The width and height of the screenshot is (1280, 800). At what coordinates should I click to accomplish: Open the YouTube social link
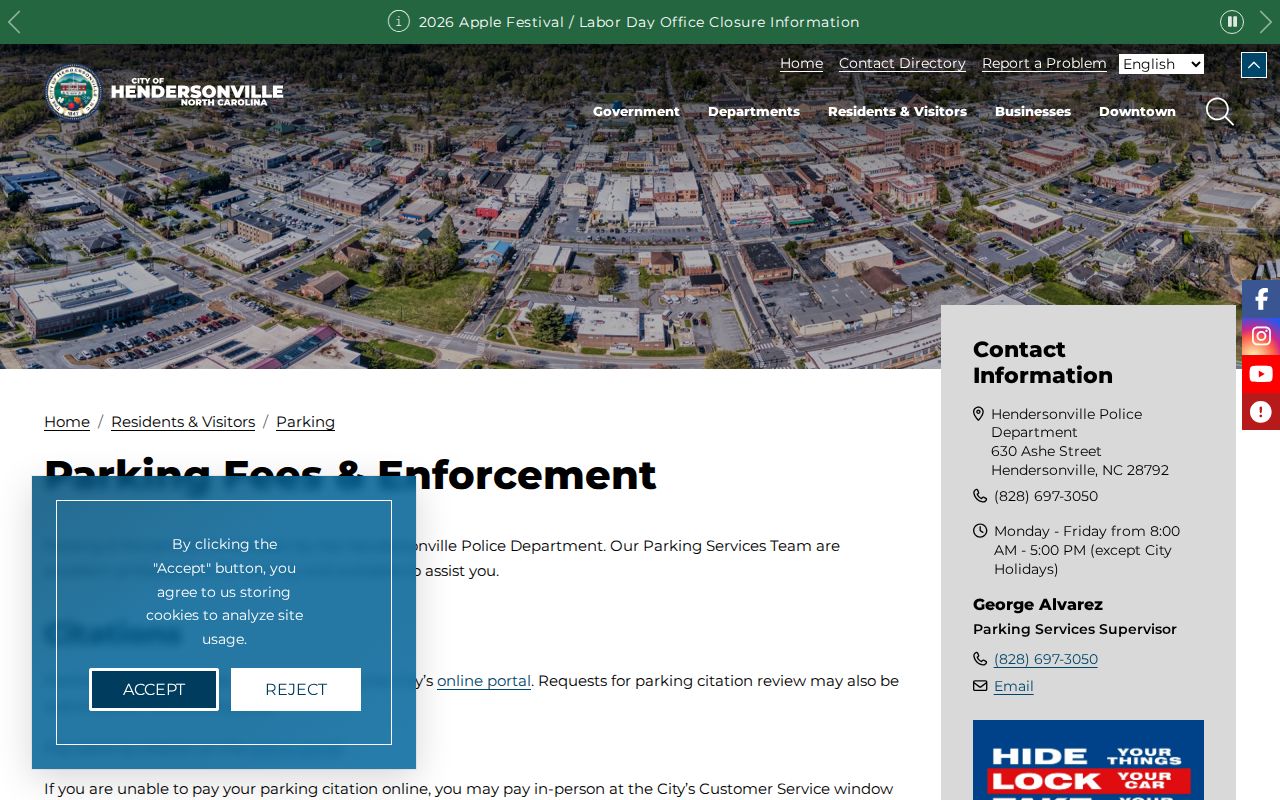point(1261,374)
